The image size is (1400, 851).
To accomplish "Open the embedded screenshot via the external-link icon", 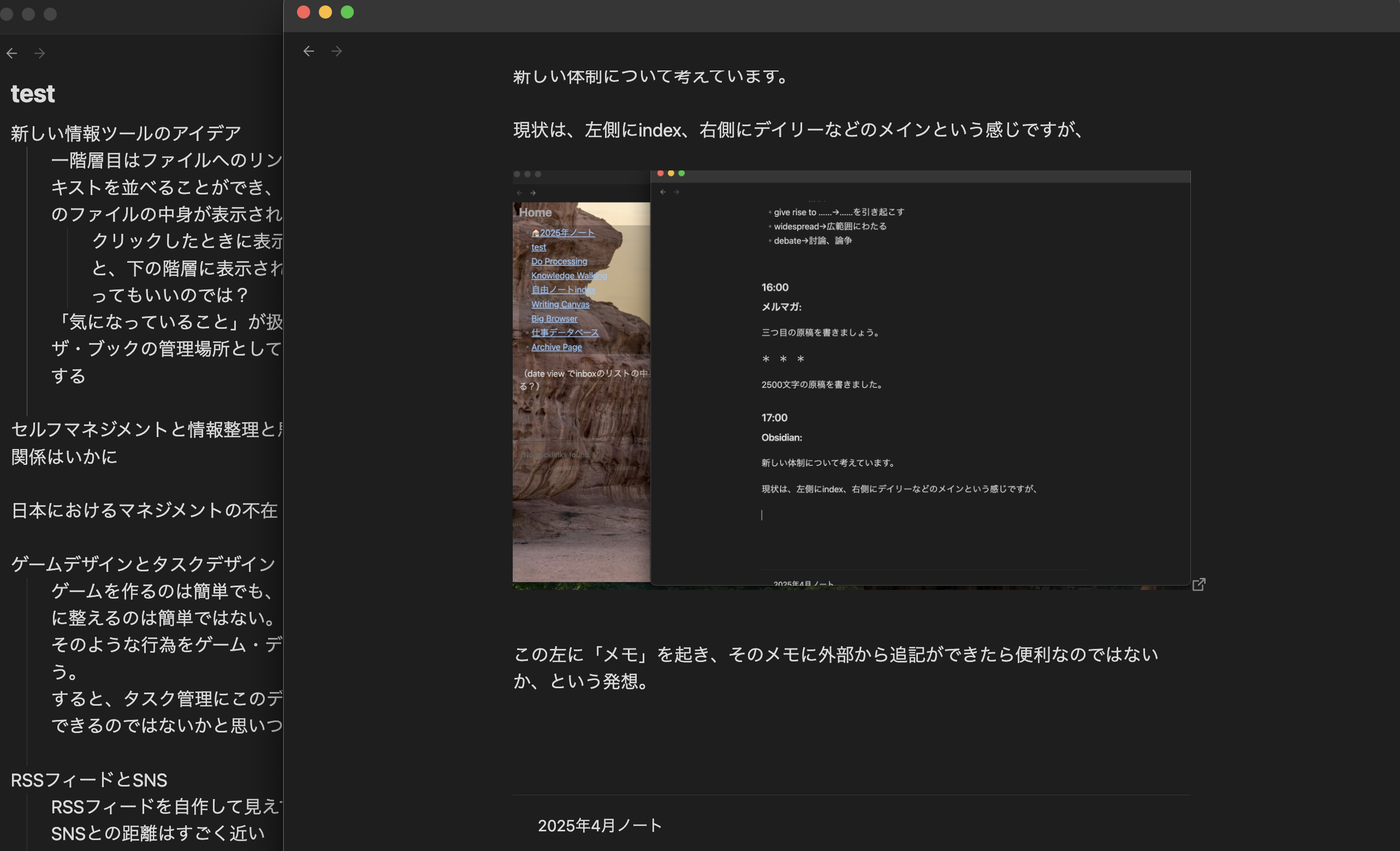I will click(x=1201, y=584).
